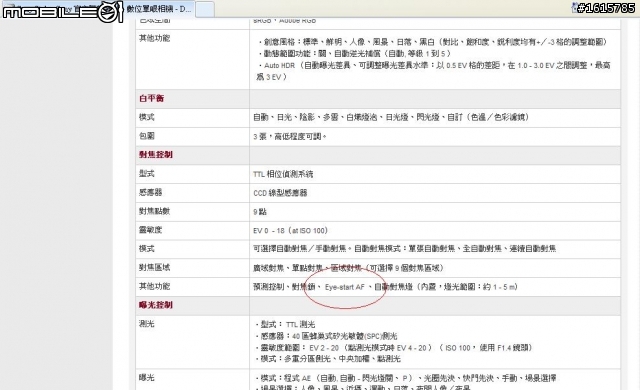
Task: Click the 包圍 row label
Action: point(147,136)
